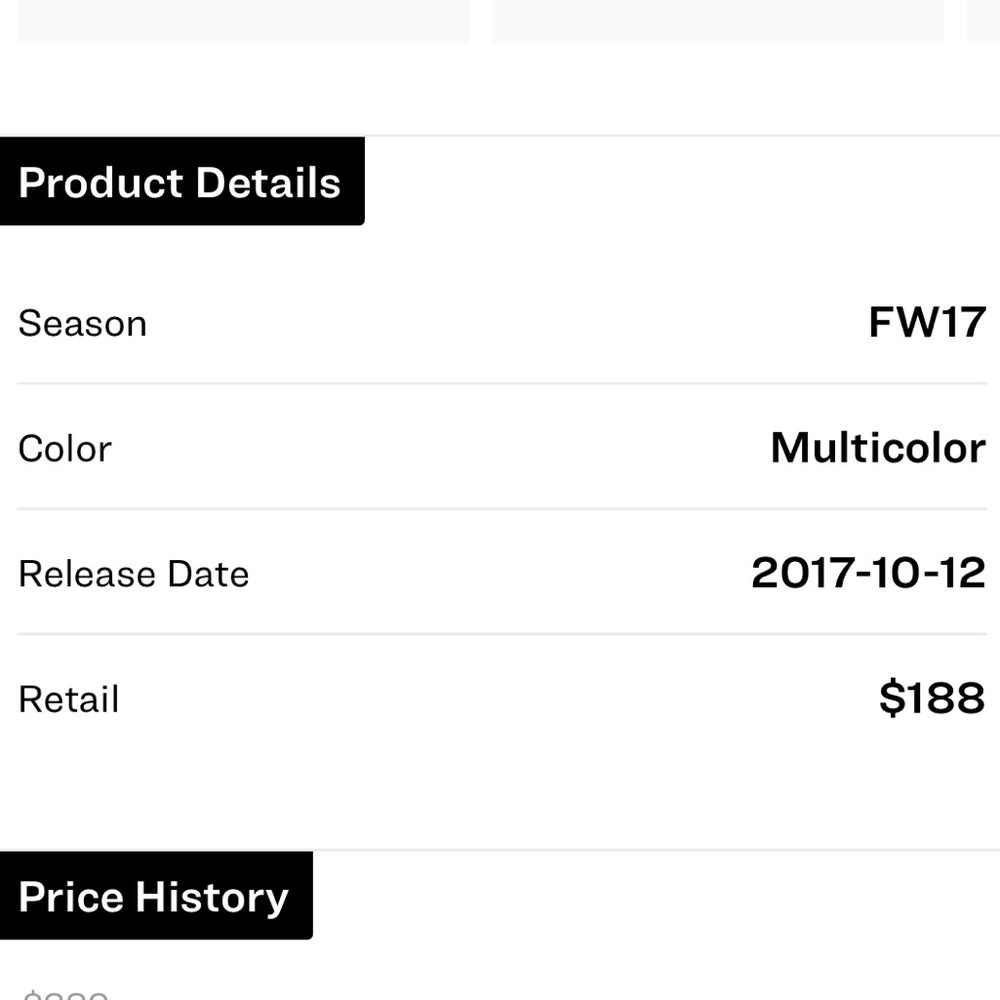The width and height of the screenshot is (1000, 1000).
Task: Click the word Details in the Product Details header
Action: 268,182
